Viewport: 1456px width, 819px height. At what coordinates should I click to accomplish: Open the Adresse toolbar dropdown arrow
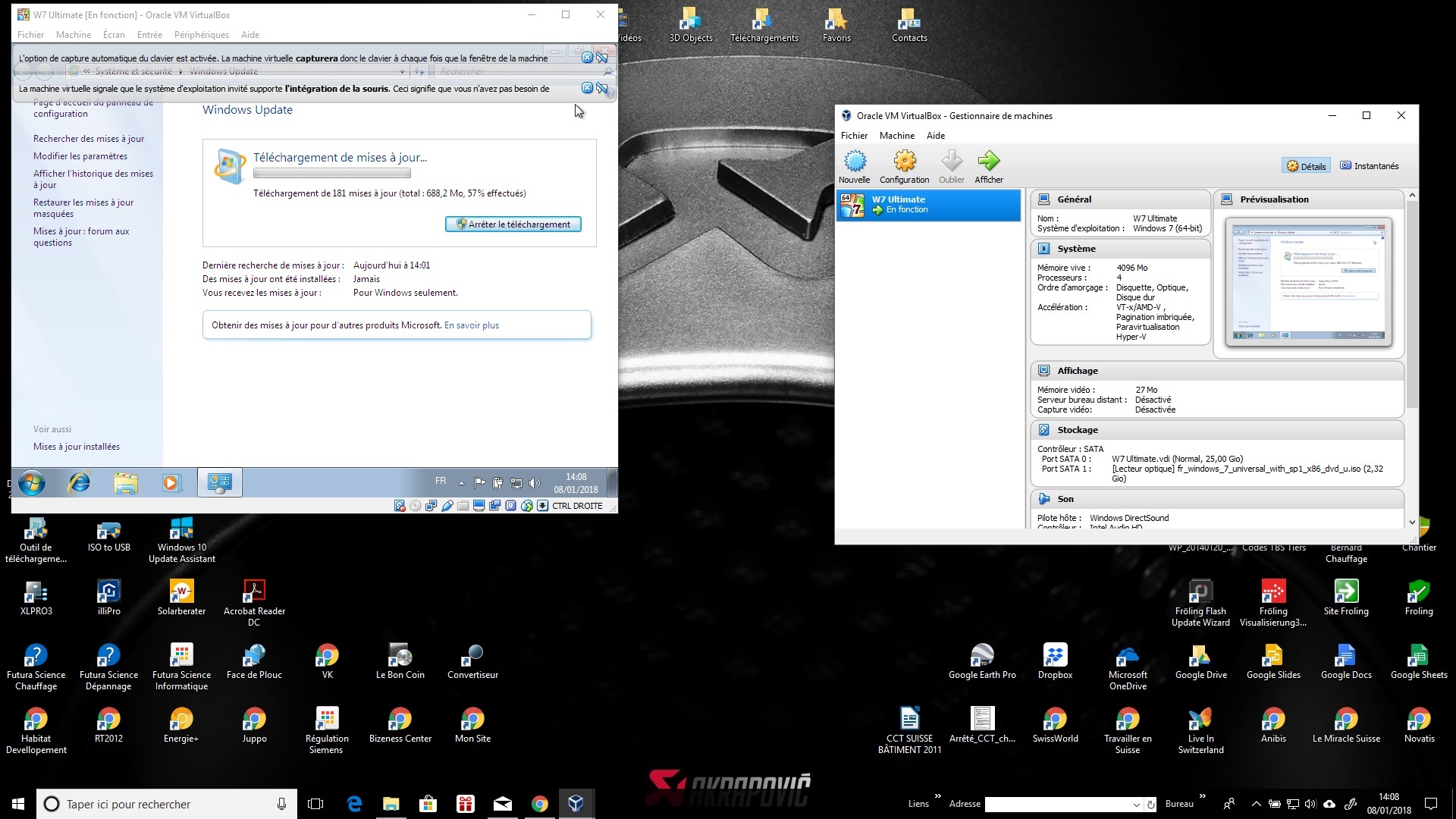click(1136, 805)
